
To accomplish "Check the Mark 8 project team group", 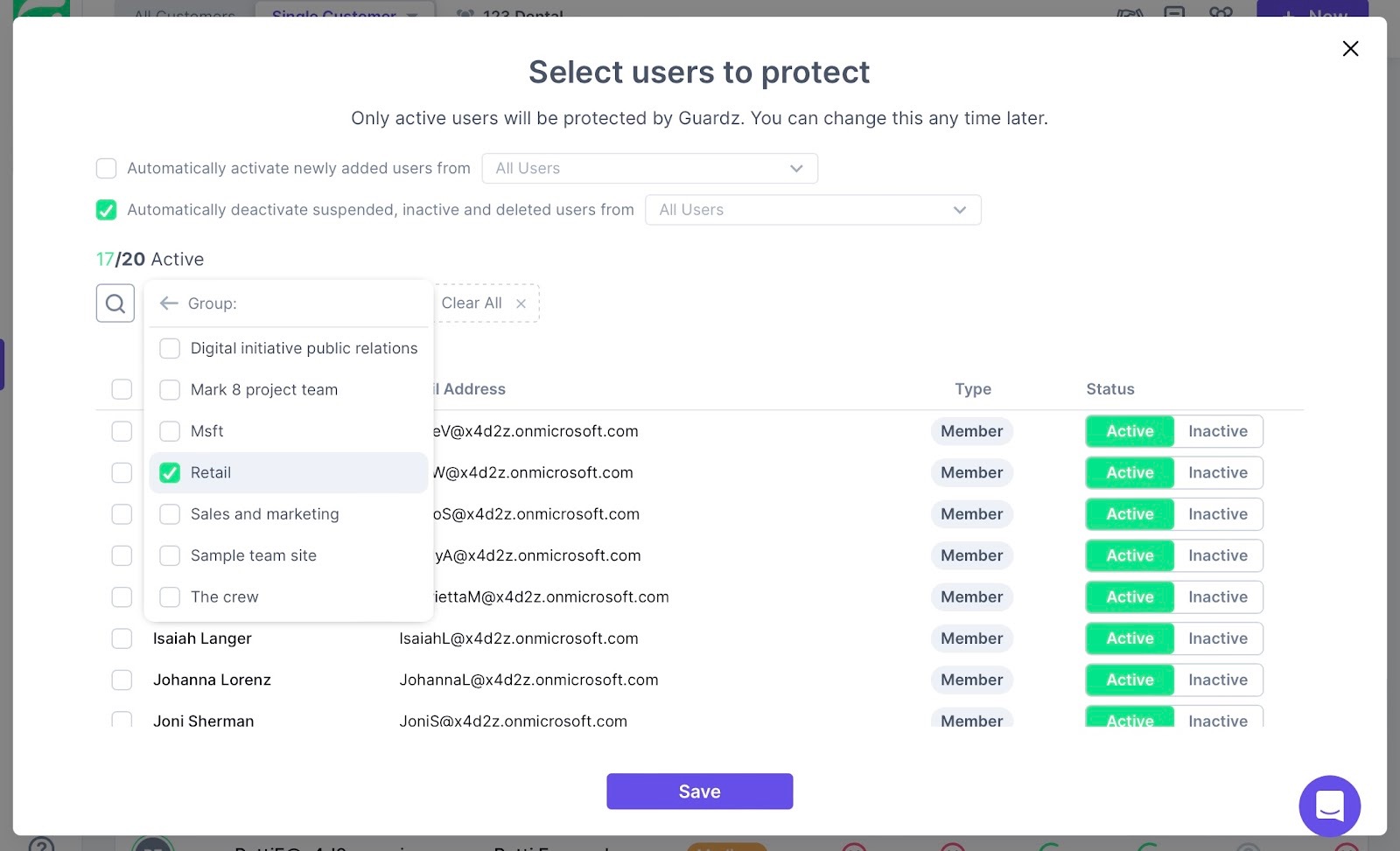I will [170, 390].
